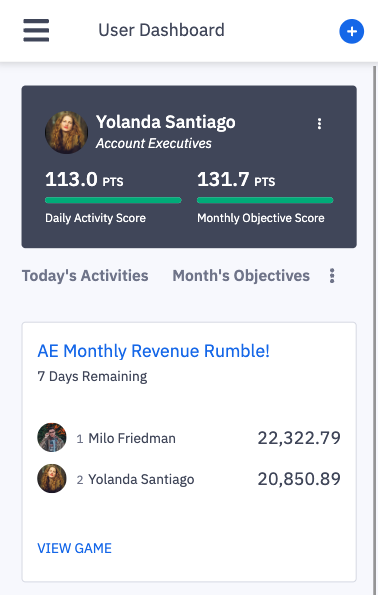Screen dimensions: 378x595
Task: Open AE Monthly Revenue Rumble link
Action: point(153,351)
